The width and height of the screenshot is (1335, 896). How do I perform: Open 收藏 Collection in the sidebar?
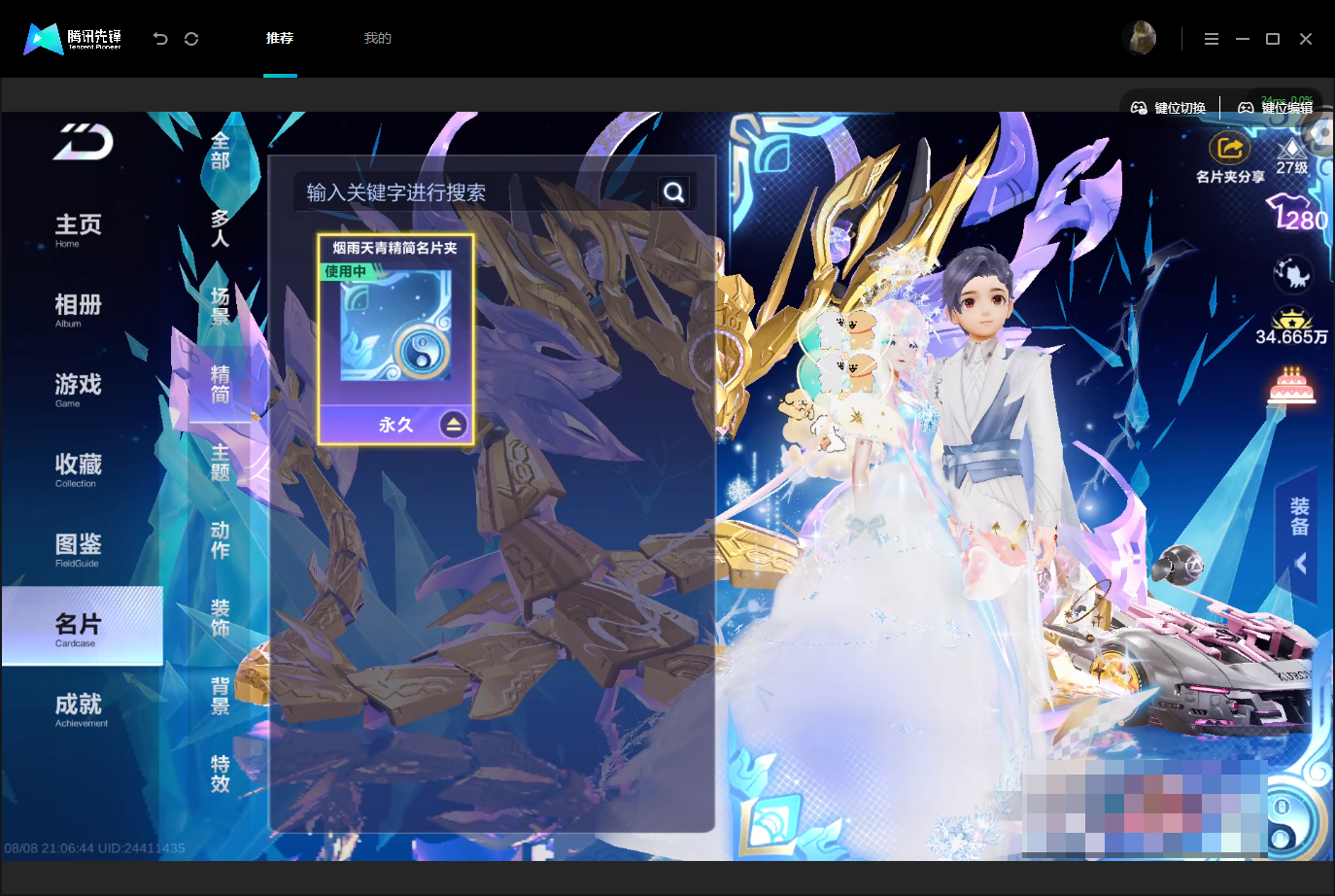[x=79, y=469]
